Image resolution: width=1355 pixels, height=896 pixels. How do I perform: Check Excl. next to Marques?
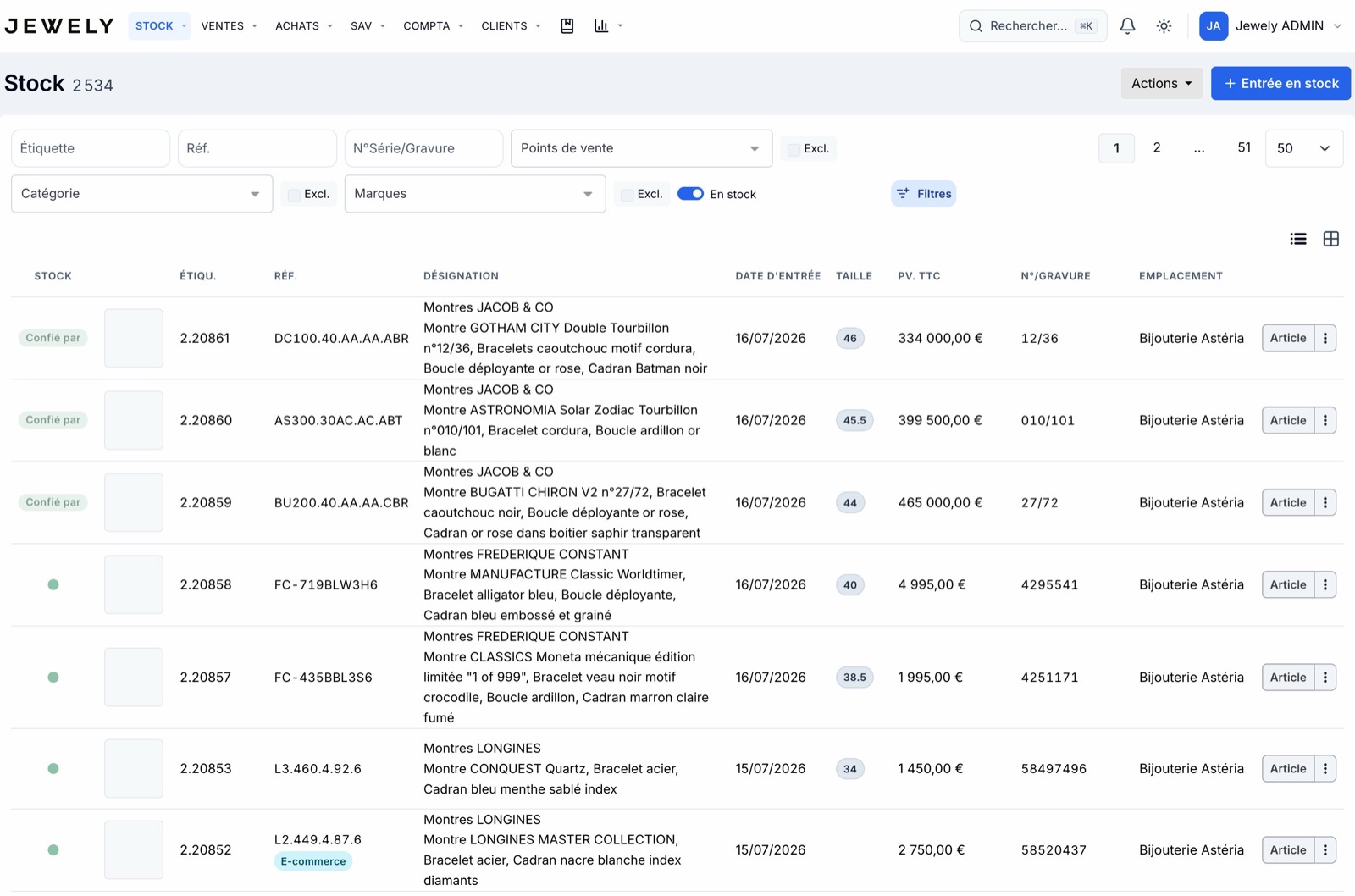[x=627, y=195]
